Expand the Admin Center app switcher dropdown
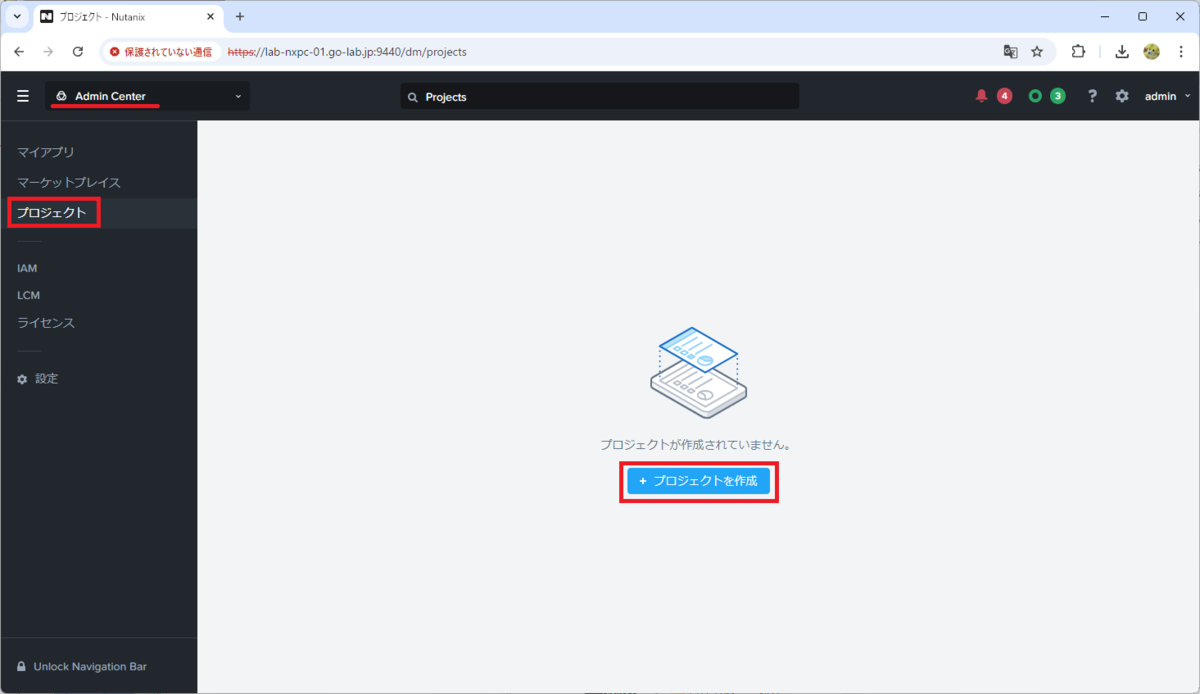 (147, 96)
